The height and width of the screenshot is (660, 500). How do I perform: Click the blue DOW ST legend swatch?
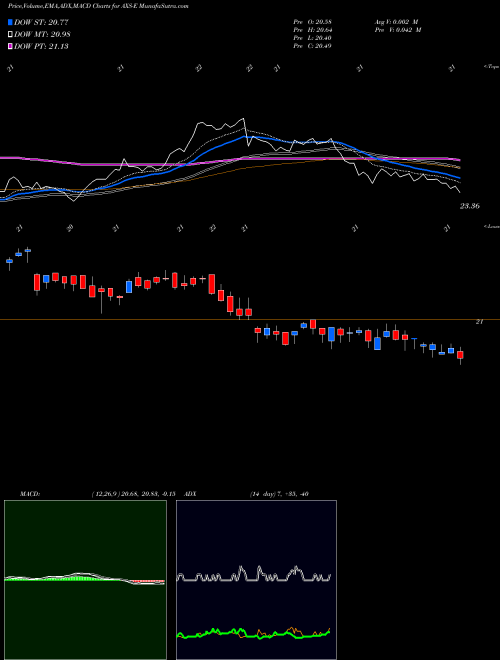(x=11, y=22)
